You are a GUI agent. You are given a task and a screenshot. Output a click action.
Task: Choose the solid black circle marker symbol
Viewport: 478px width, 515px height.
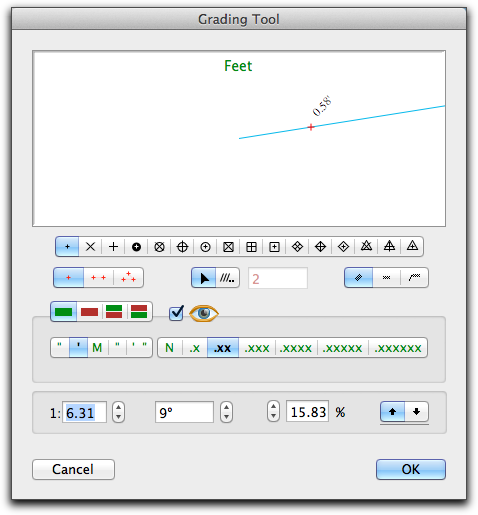pyautogui.click(x=136, y=247)
